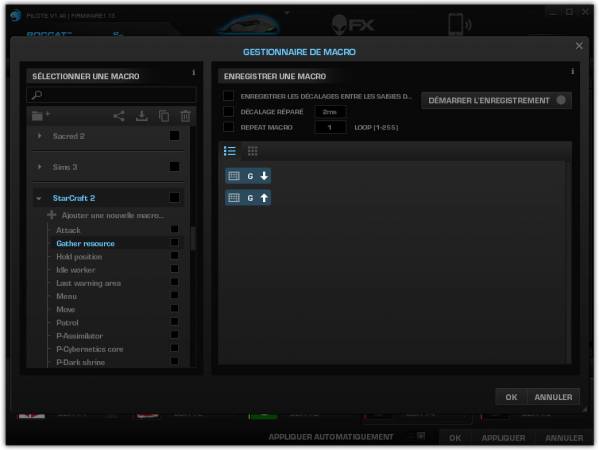Click the macro search input field

click(112, 95)
